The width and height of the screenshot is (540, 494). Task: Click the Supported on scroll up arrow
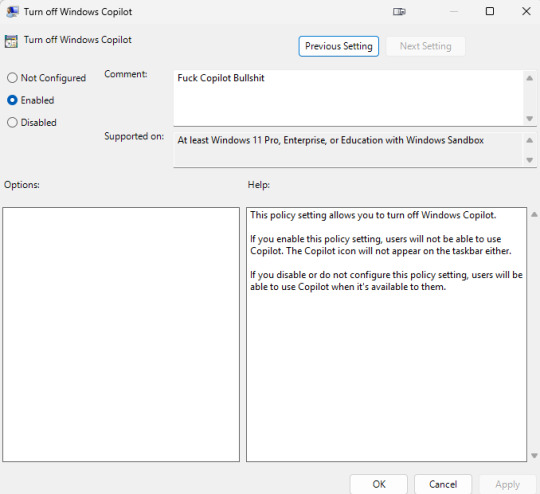click(530, 140)
